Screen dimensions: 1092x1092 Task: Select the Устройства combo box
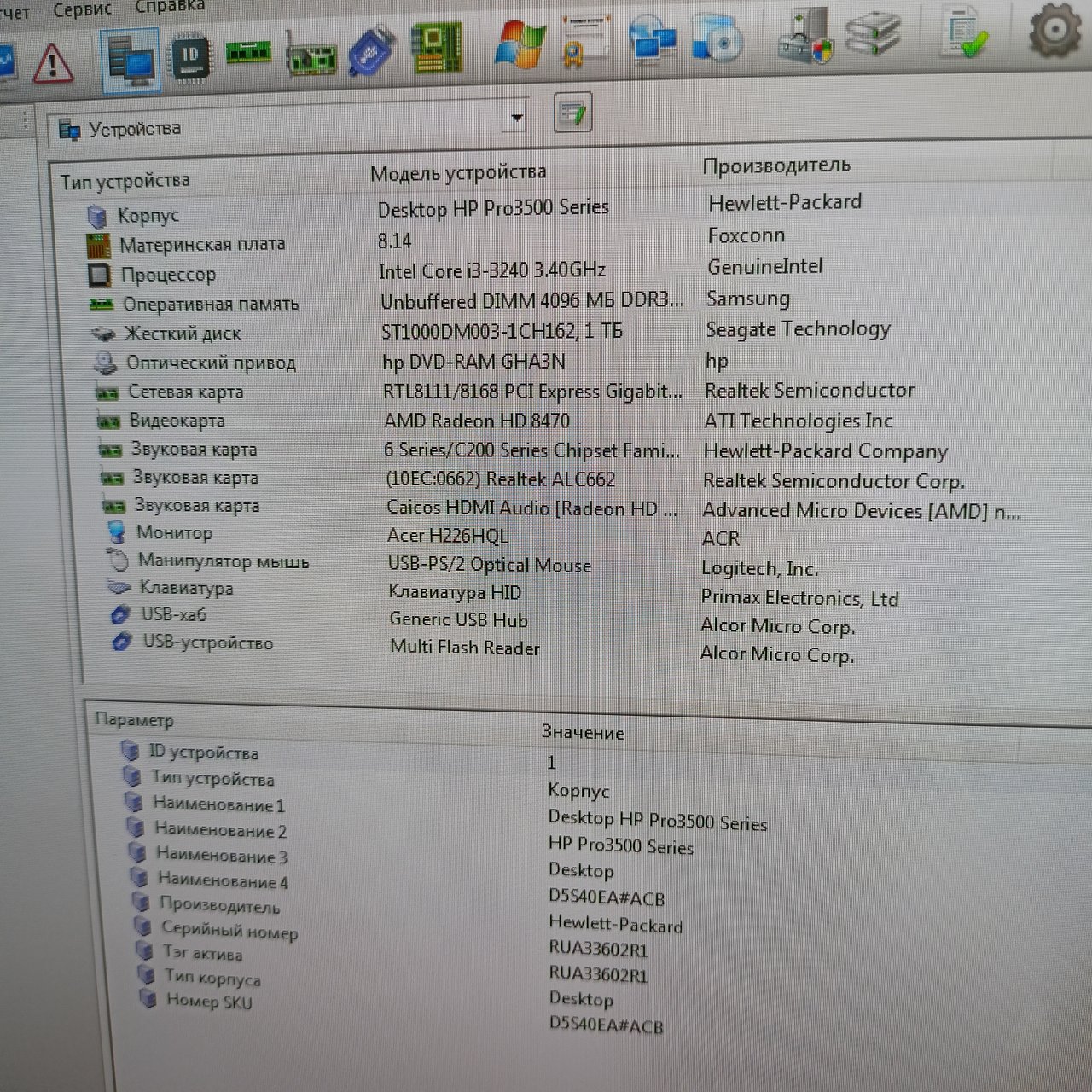288,125
